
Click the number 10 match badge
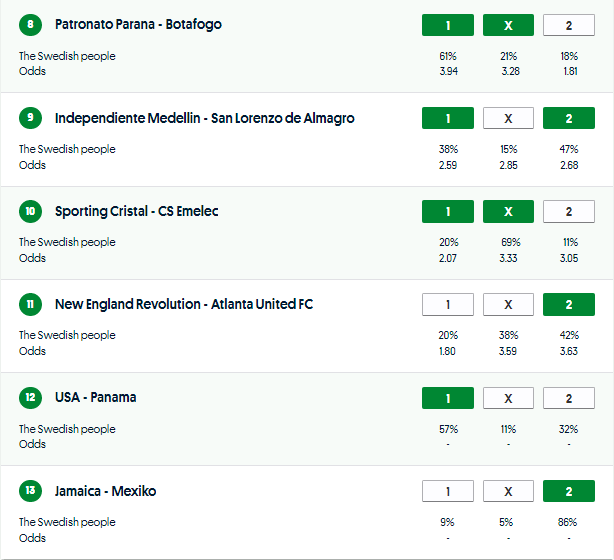[31, 211]
